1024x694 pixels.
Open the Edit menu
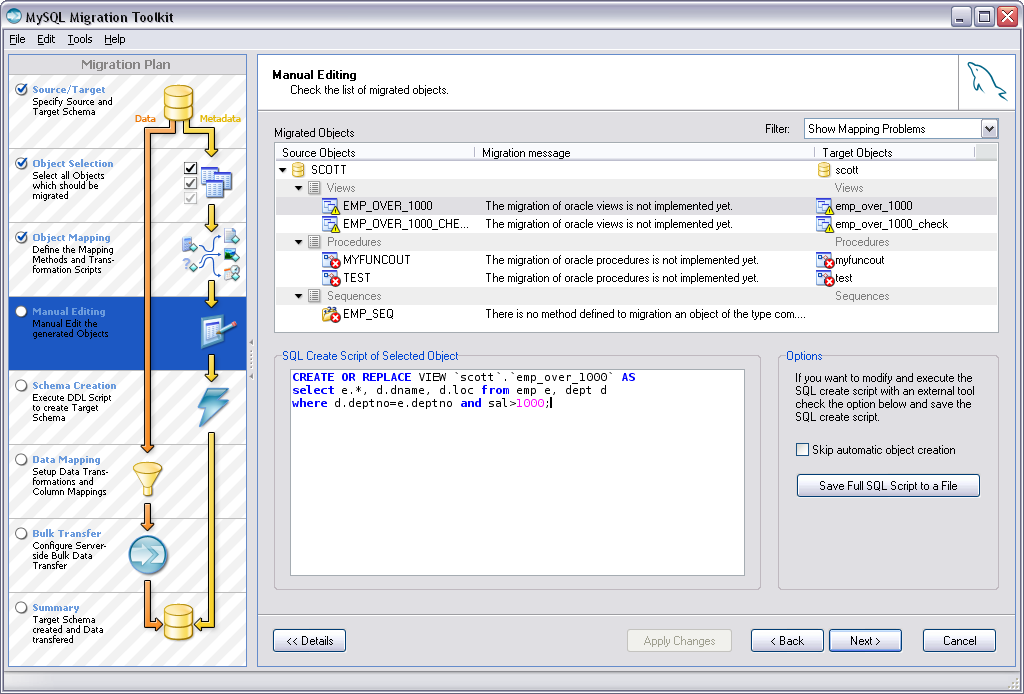tap(46, 39)
